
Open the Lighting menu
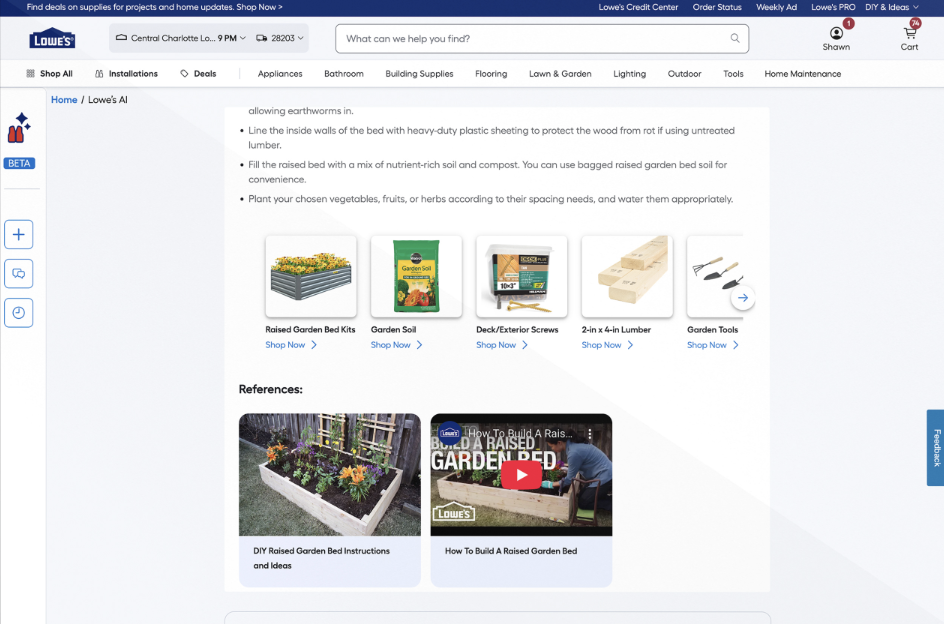coord(630,73)
